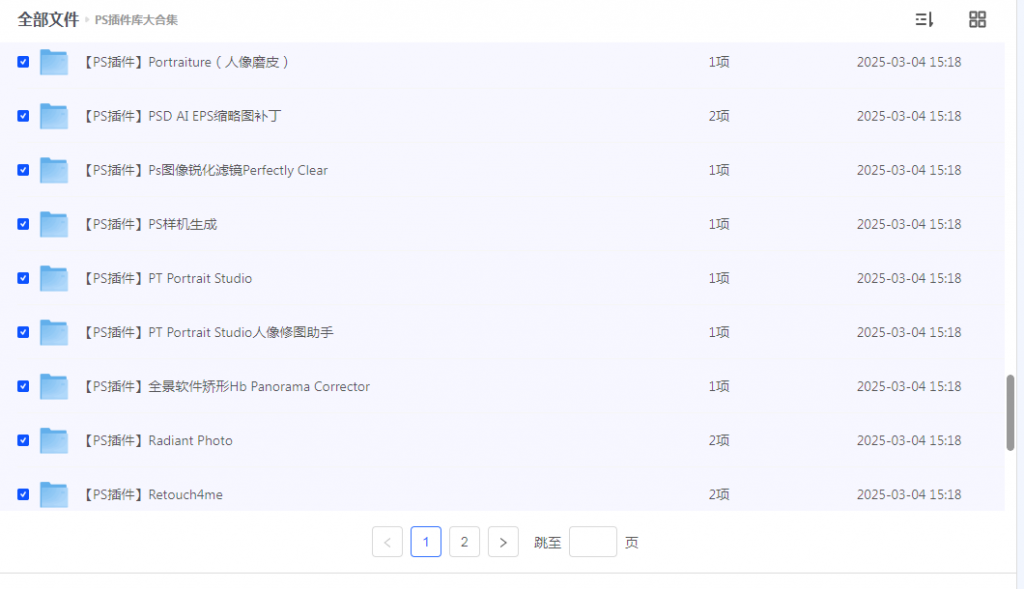Image resolution: width=1024 pixels, height=589 pixels.
Task: Click the 跳至 page number input
Action: pos(593,542)
